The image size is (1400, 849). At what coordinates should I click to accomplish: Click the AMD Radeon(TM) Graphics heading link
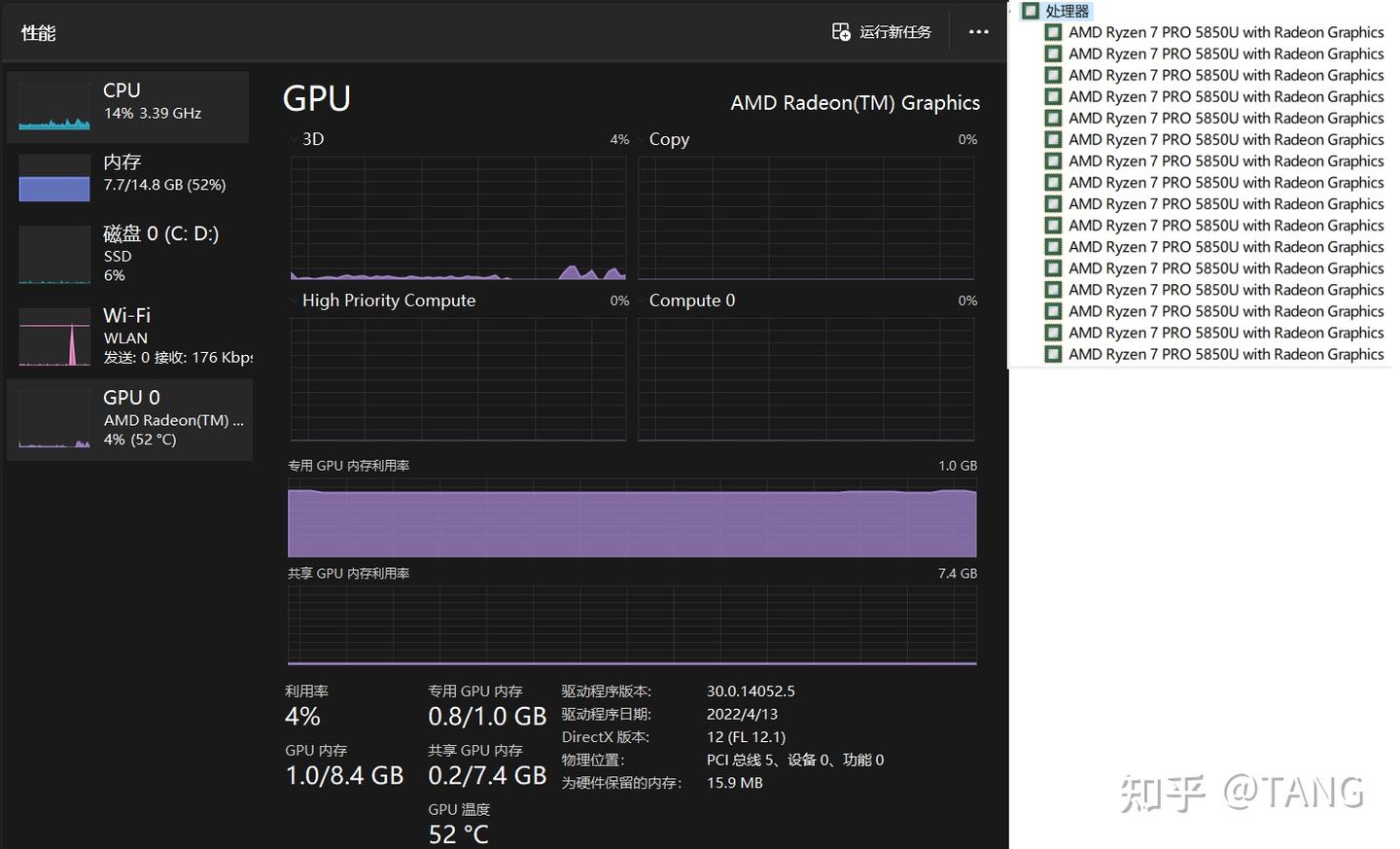(855, 102)
